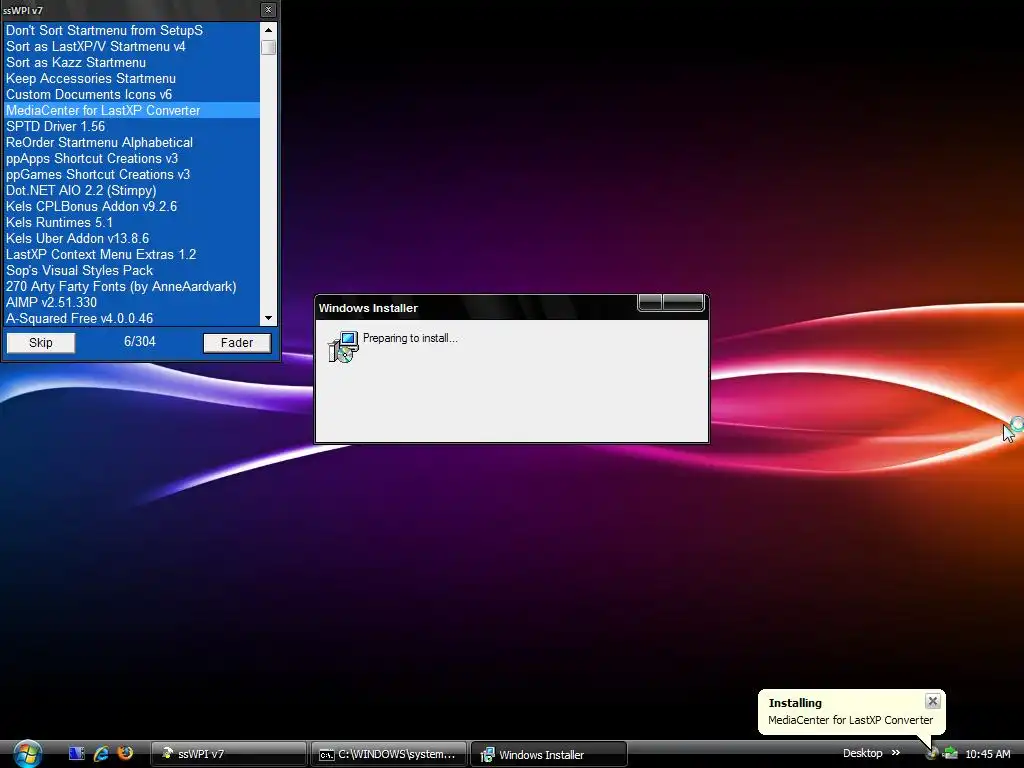The image size is (1024, 768).
Task: Select 'Sop's Visual Styles Pack' entry
Action: pyautogui.click(x=132, y=270)
